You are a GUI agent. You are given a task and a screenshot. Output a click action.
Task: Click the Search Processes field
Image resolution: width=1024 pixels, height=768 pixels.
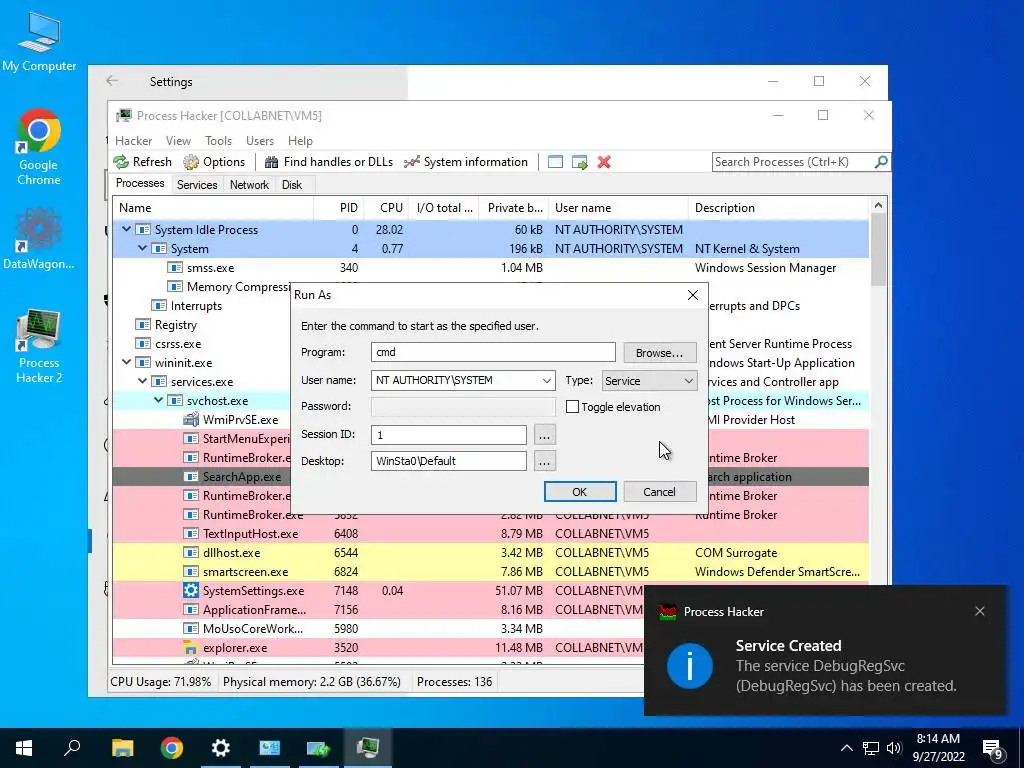[x=793, y=161]
